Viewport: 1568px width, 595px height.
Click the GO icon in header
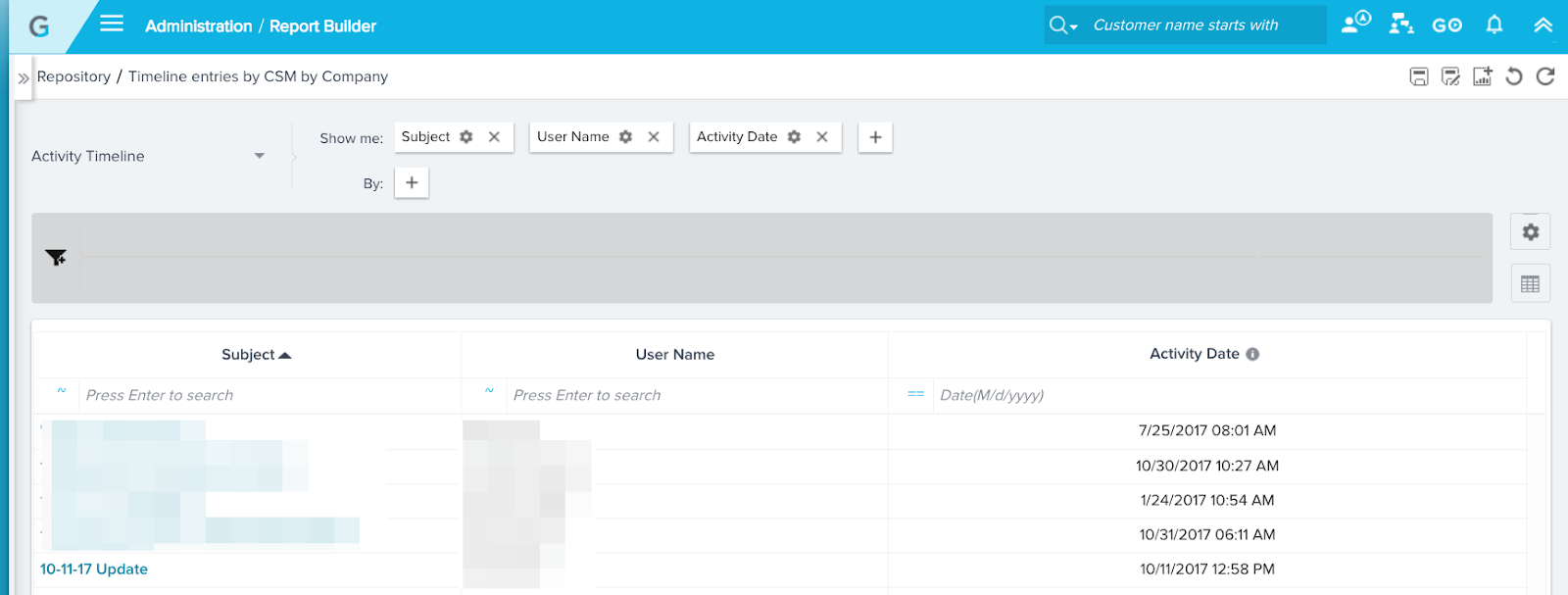(x=1446, y=25)
